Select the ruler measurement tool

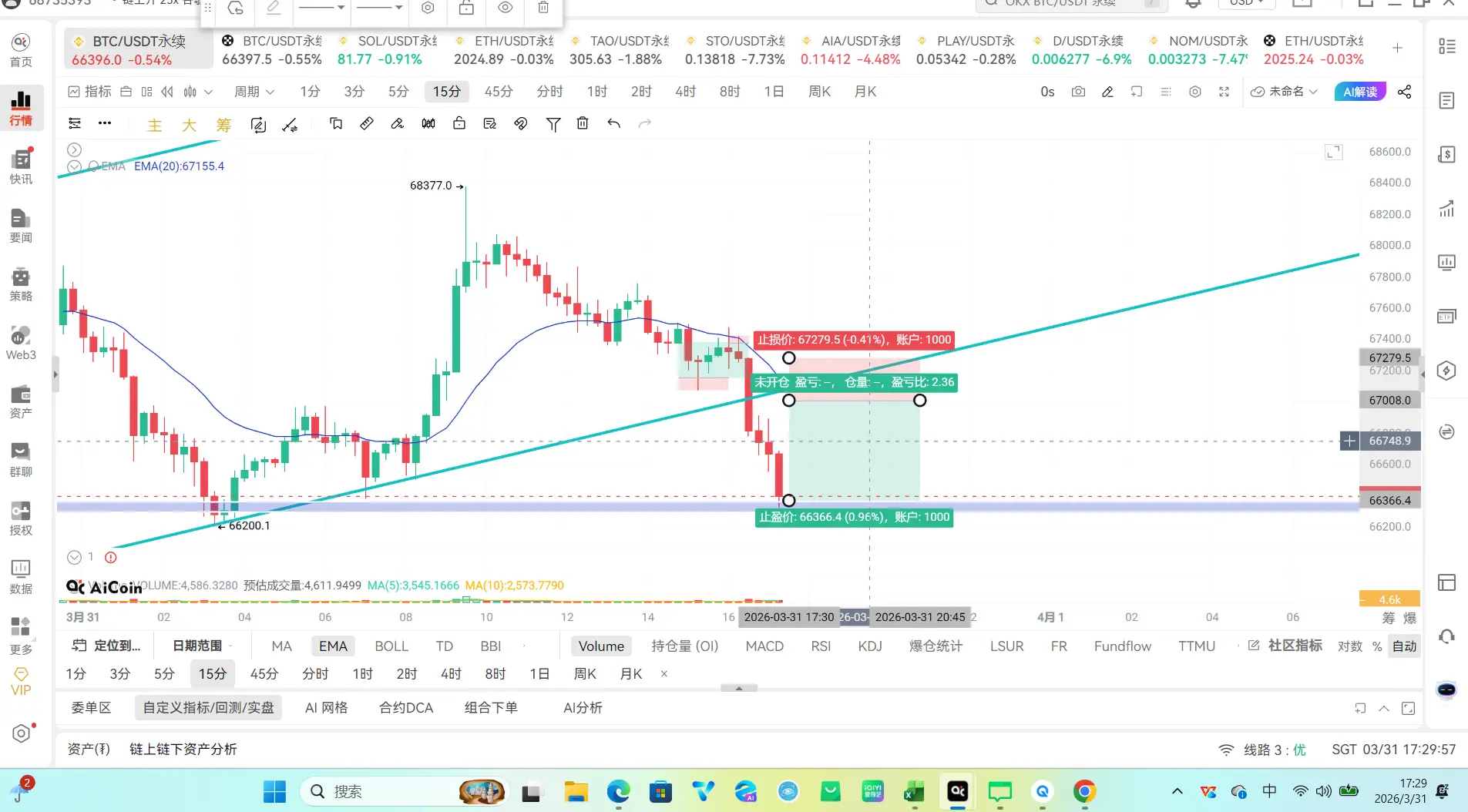pyautogui.click(x=367, y=123)
